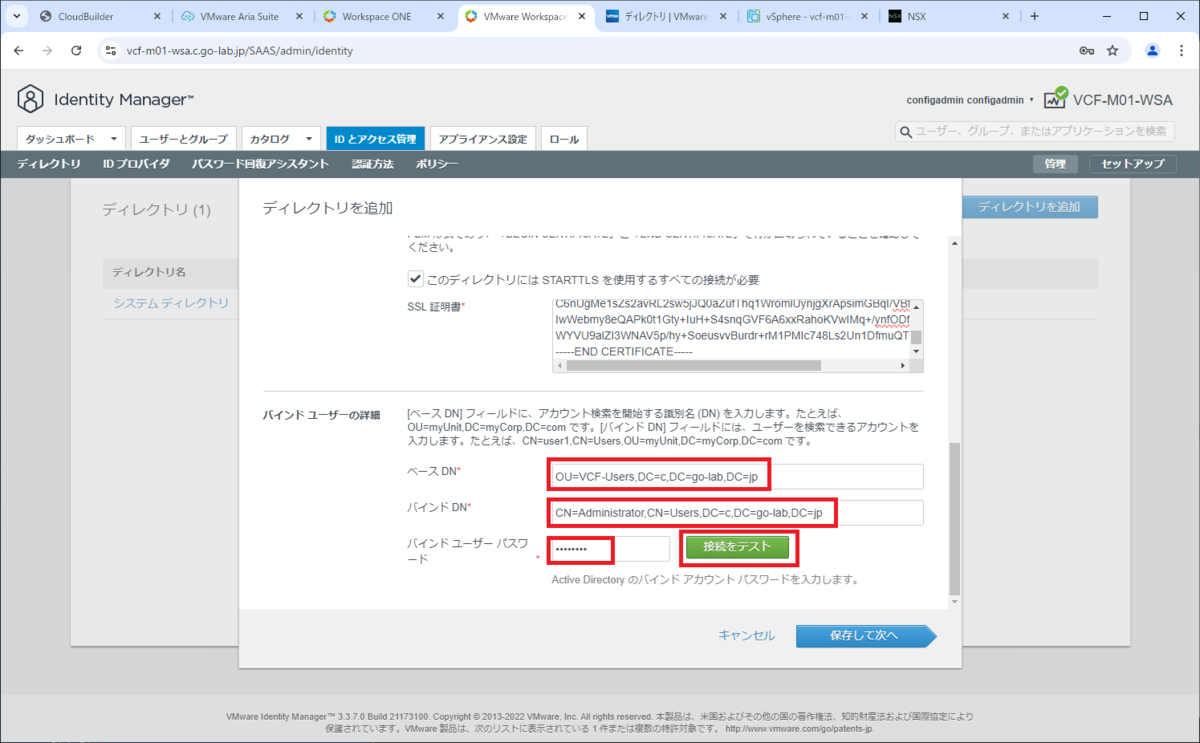Bookmark this page with star icon
The image size is (1200, 743).
point(1112,50)
